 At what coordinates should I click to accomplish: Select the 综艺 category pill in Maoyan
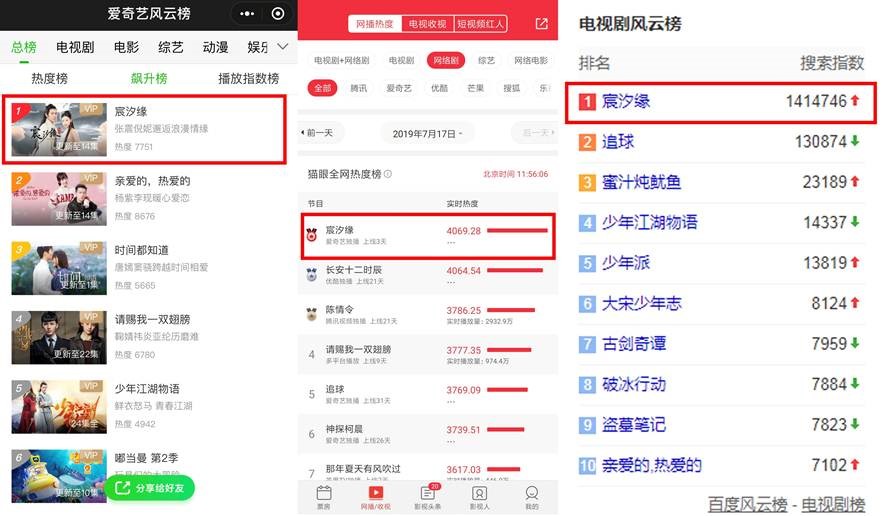point(486,60)
